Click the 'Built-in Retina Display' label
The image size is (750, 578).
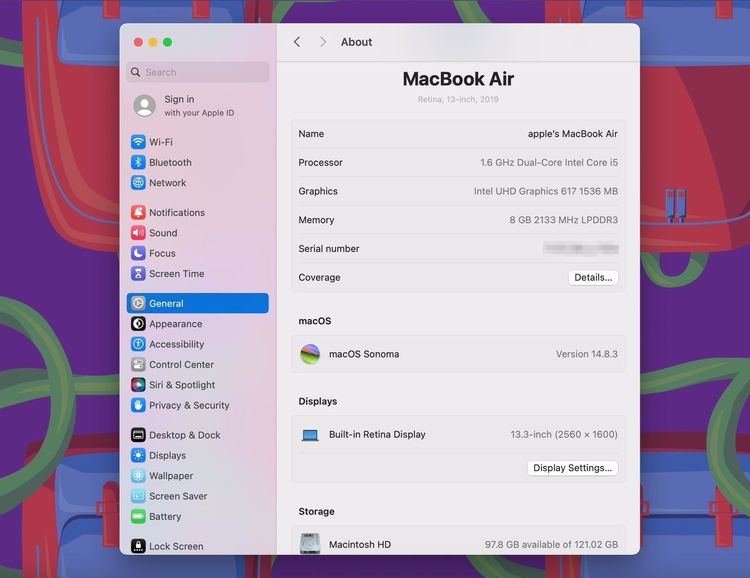pyautogui.click(x=377, y=434)
